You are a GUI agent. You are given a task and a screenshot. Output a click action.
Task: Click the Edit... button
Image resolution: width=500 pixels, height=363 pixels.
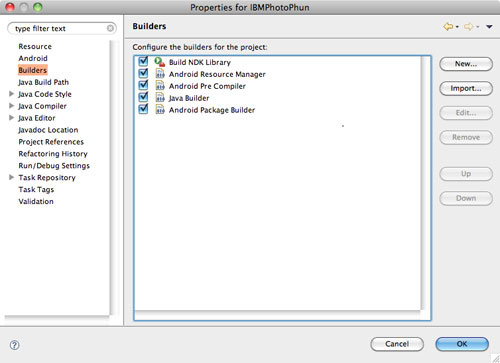pos(466,113)
